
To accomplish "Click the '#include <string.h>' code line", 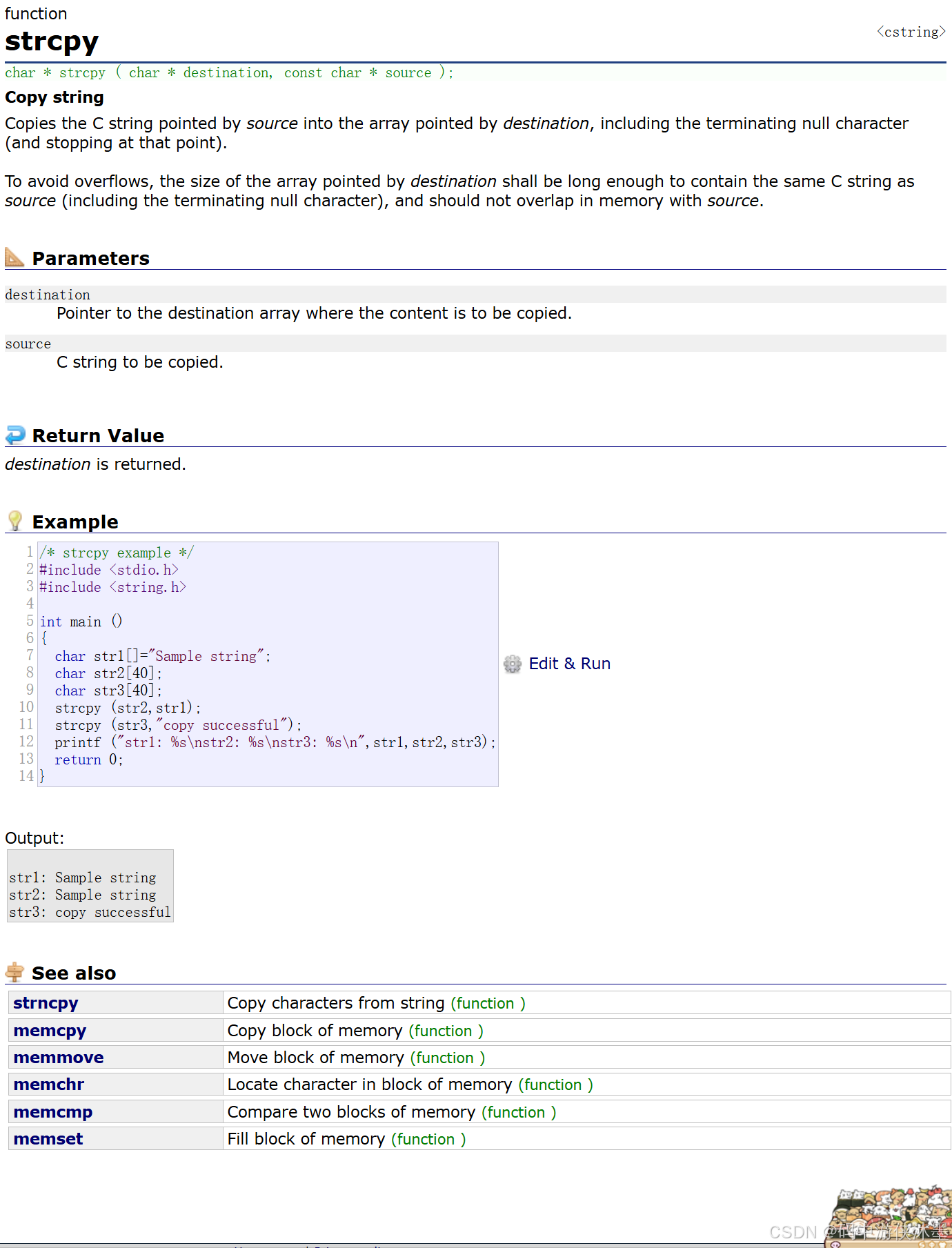I will point(113,587).
